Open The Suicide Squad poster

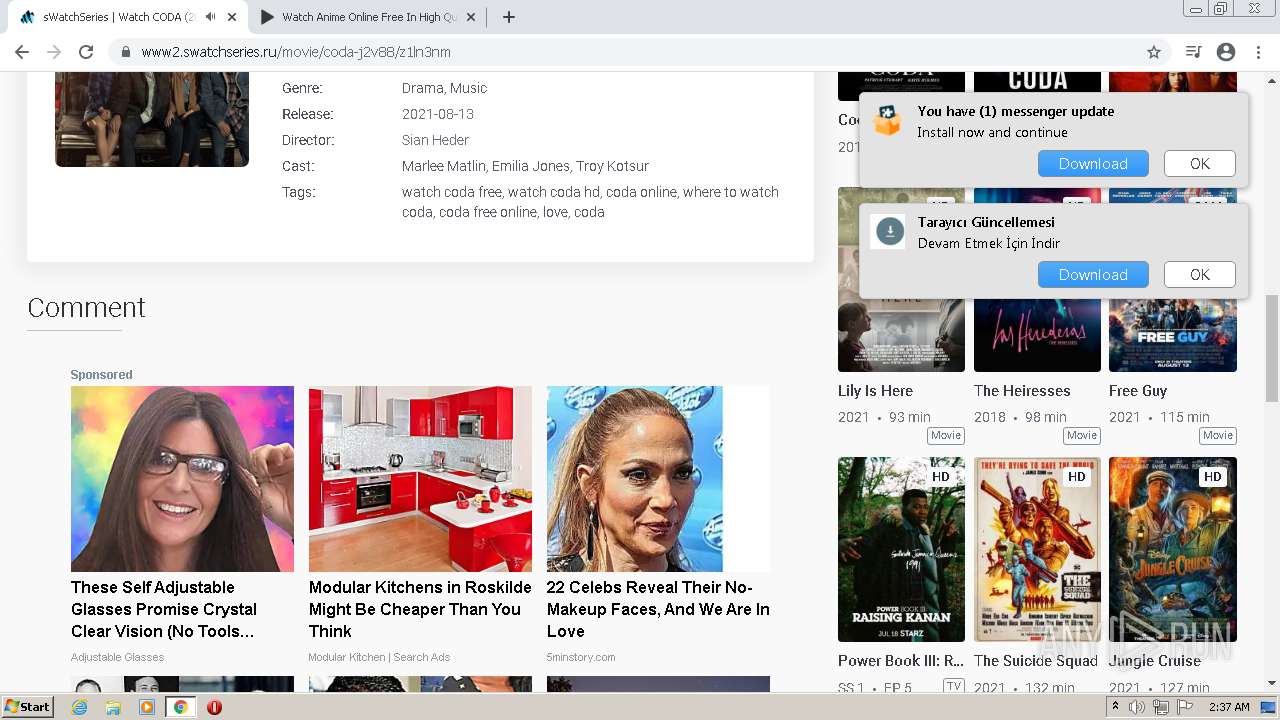point(1037,549)
